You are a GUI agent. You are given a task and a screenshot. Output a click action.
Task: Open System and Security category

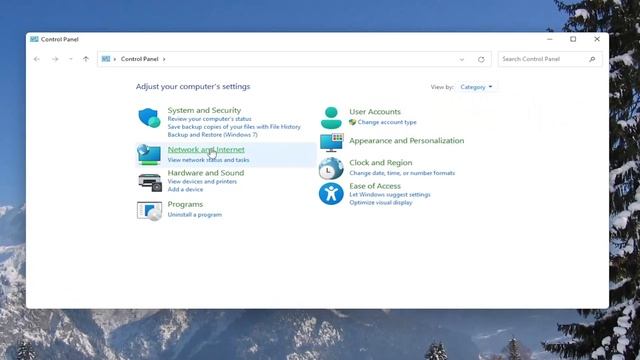[x=204, y=110]
